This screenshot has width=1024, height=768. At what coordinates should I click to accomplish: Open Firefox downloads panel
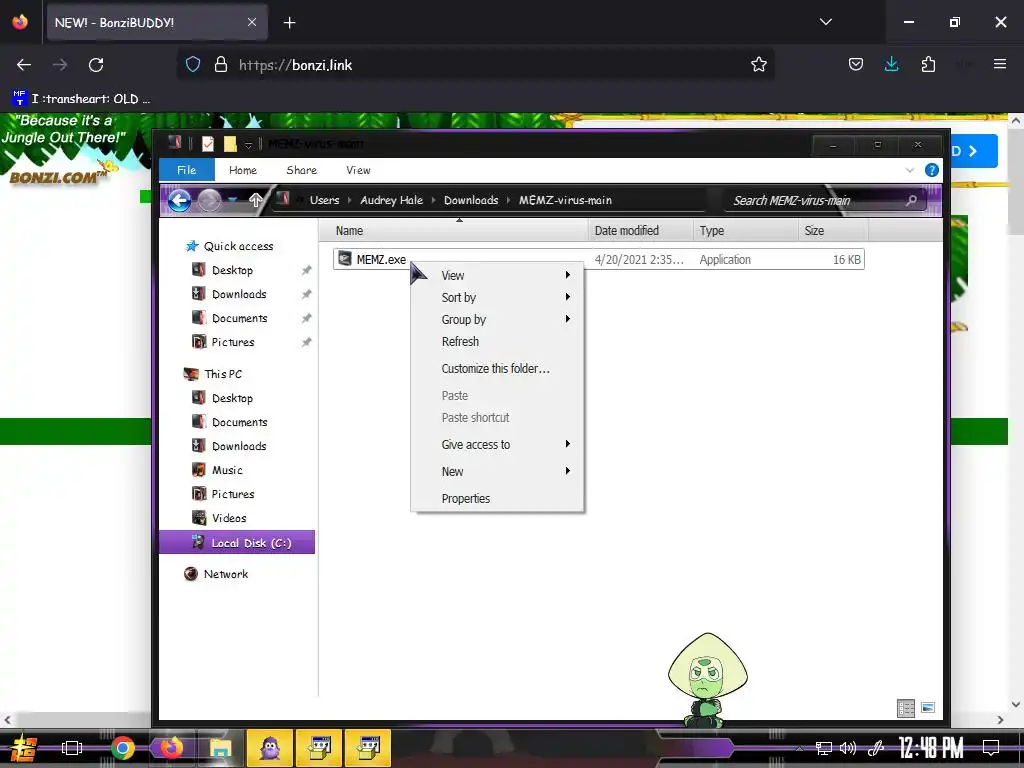(x=891, y=65)
